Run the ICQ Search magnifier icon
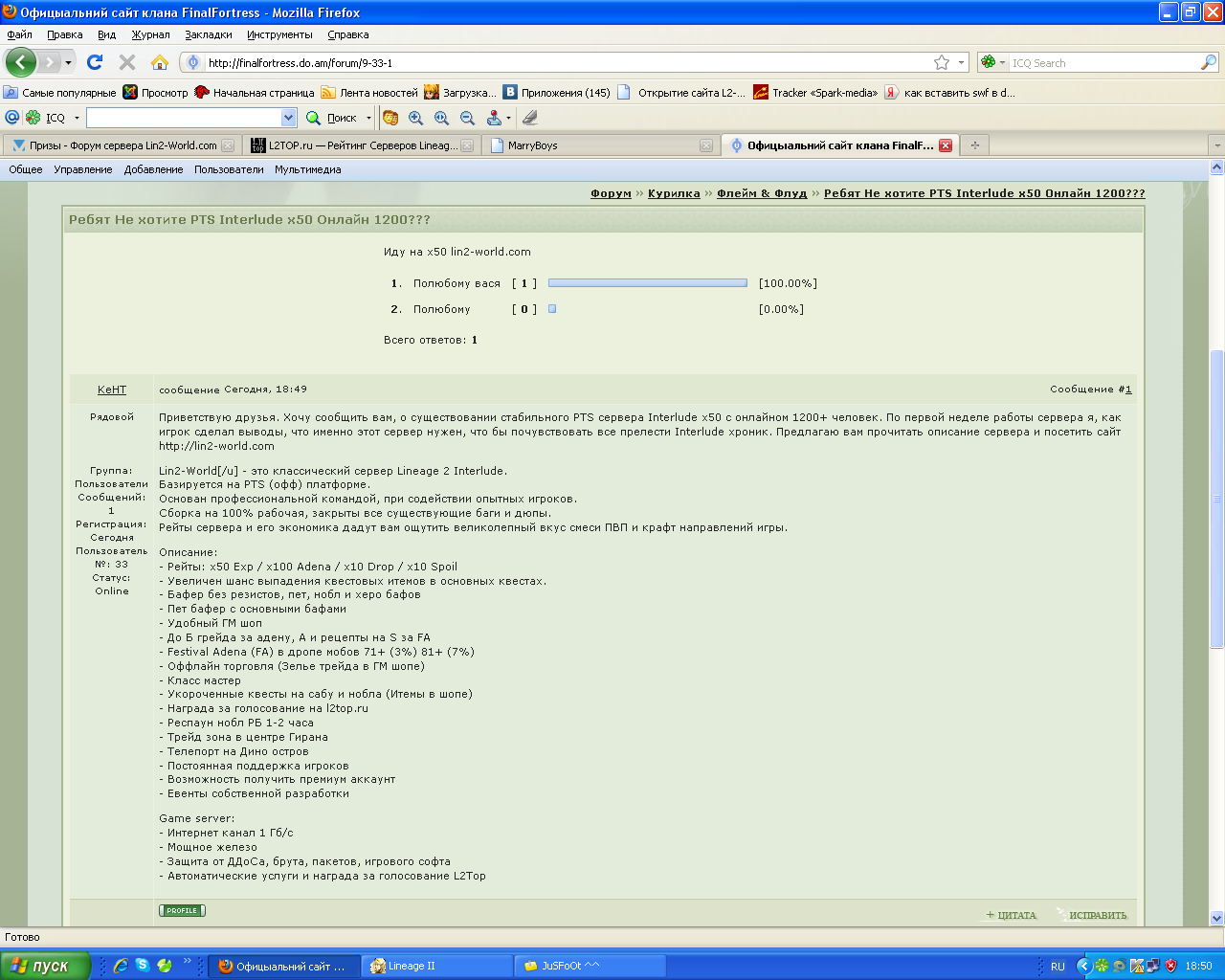 point(1209,62)
